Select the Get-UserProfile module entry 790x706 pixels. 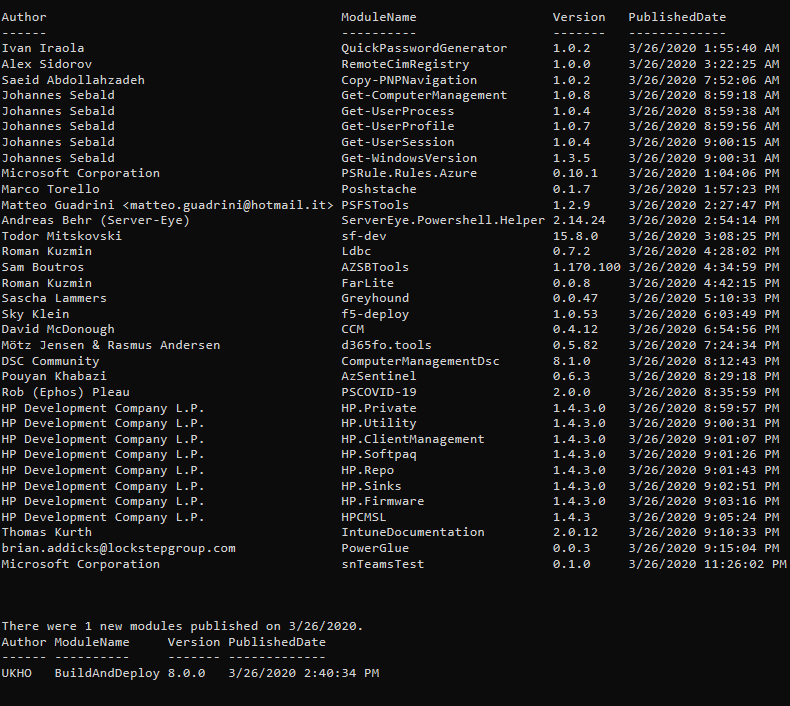(398, 126)
